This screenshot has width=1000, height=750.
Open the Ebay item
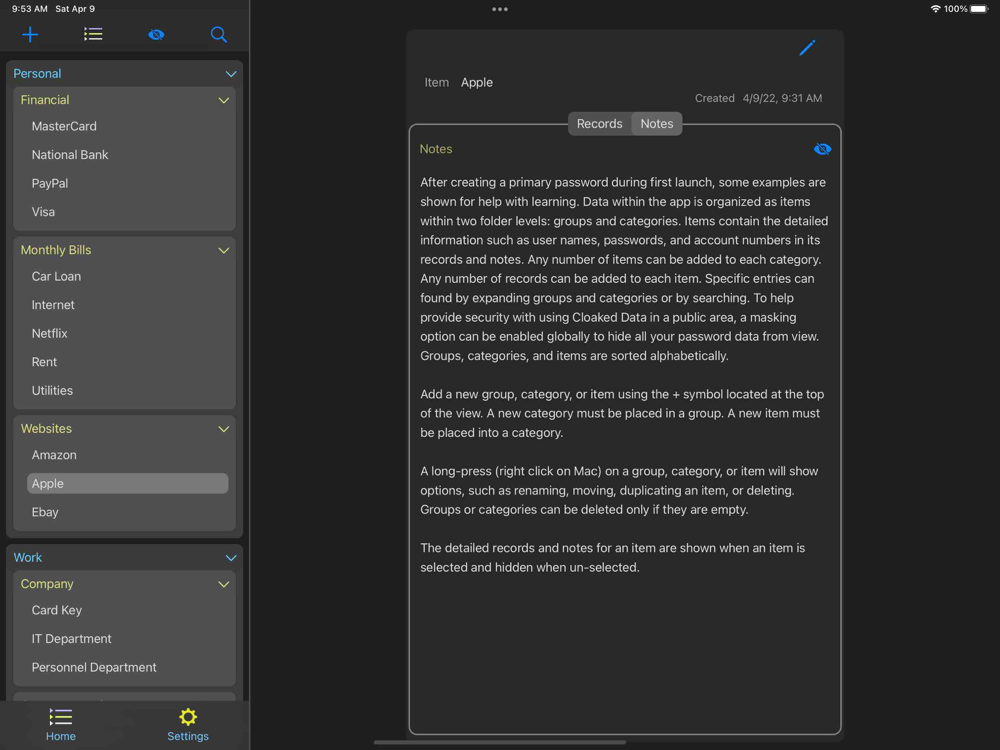[x=128, y=512]
